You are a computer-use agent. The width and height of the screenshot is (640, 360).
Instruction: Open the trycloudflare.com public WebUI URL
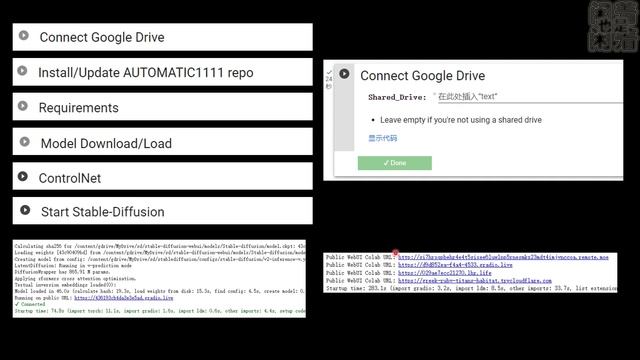click(x=475, y=280)
